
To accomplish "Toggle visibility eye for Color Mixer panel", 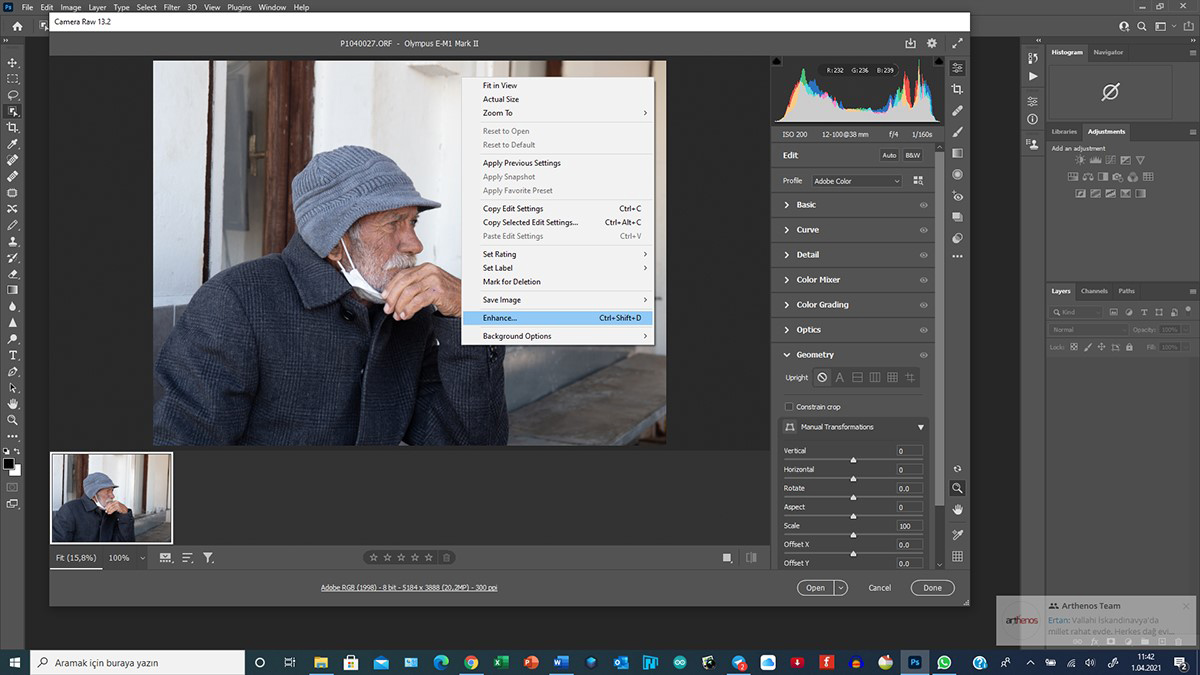I will pos(923,280).
